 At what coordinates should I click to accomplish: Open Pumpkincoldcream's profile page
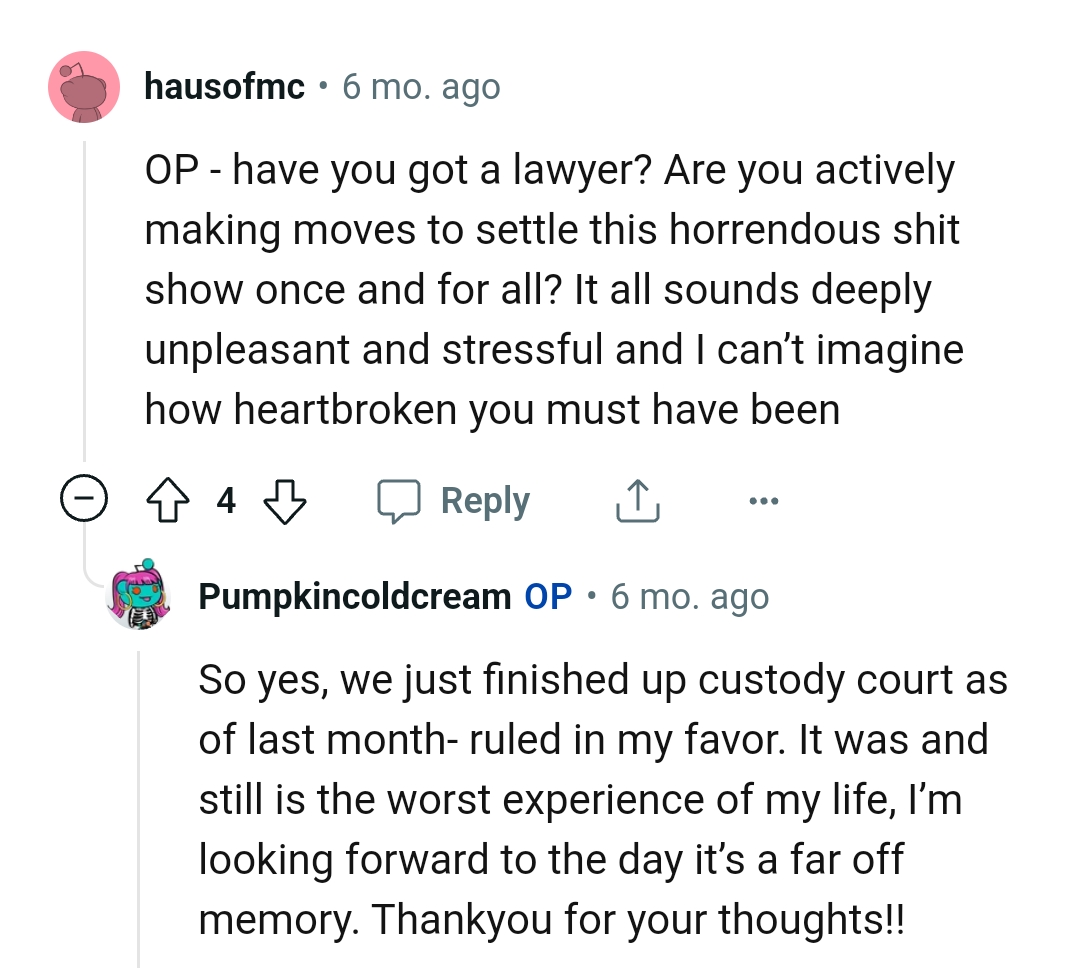pos(350,595)
